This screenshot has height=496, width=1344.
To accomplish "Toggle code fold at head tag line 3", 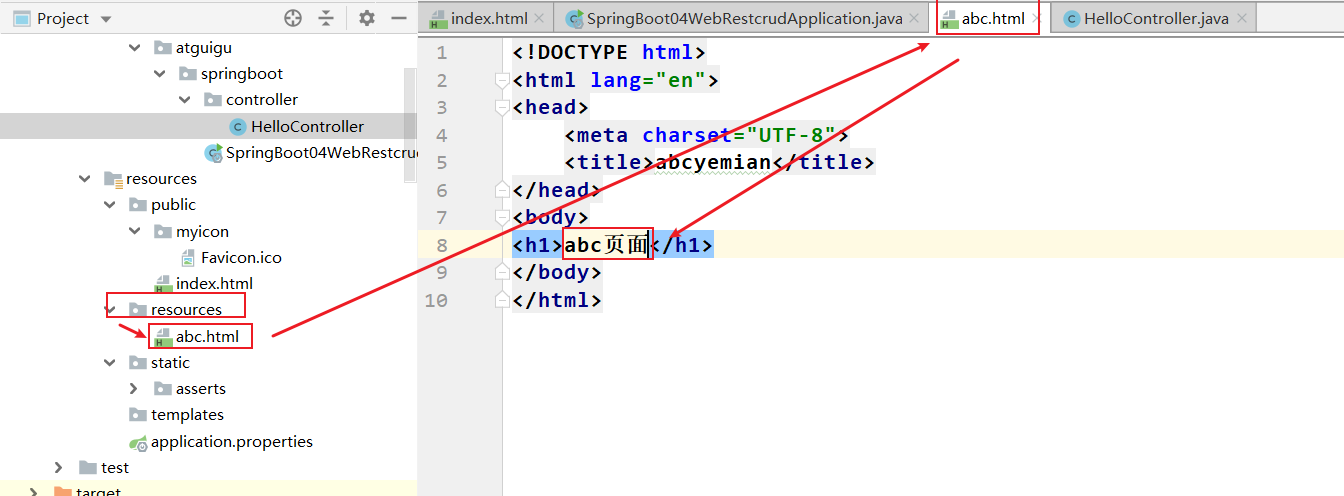I will click(x=503, y=108).
